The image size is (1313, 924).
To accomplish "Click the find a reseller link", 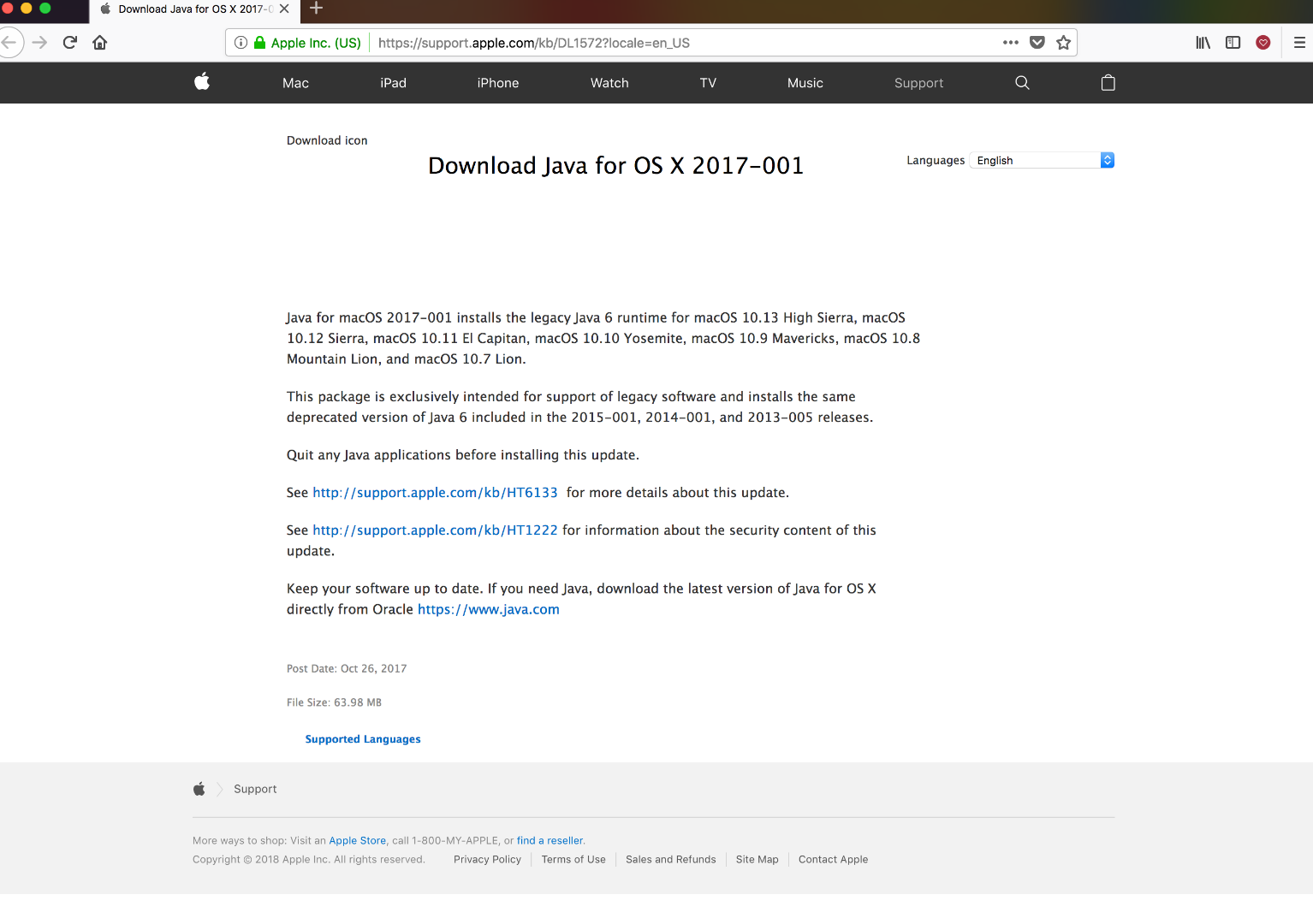I will click(550, 841).
